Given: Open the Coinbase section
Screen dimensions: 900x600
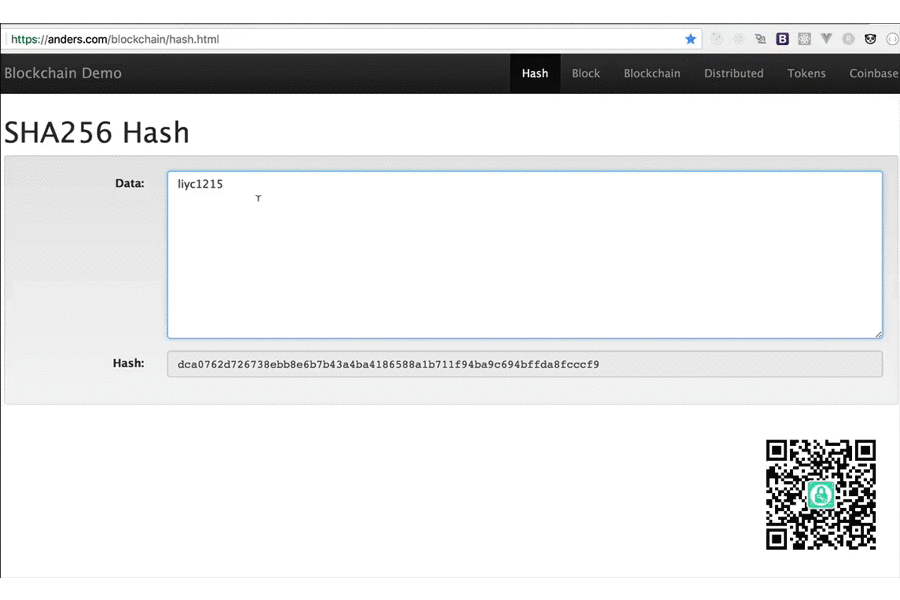Looking at the screenshot, I should (x=873, y=73).
